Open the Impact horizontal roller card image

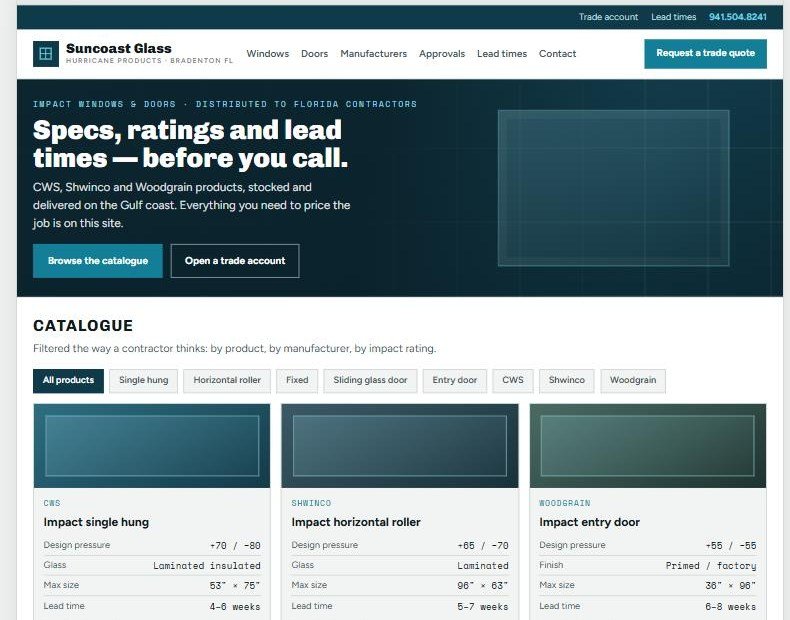click(400, 446)
